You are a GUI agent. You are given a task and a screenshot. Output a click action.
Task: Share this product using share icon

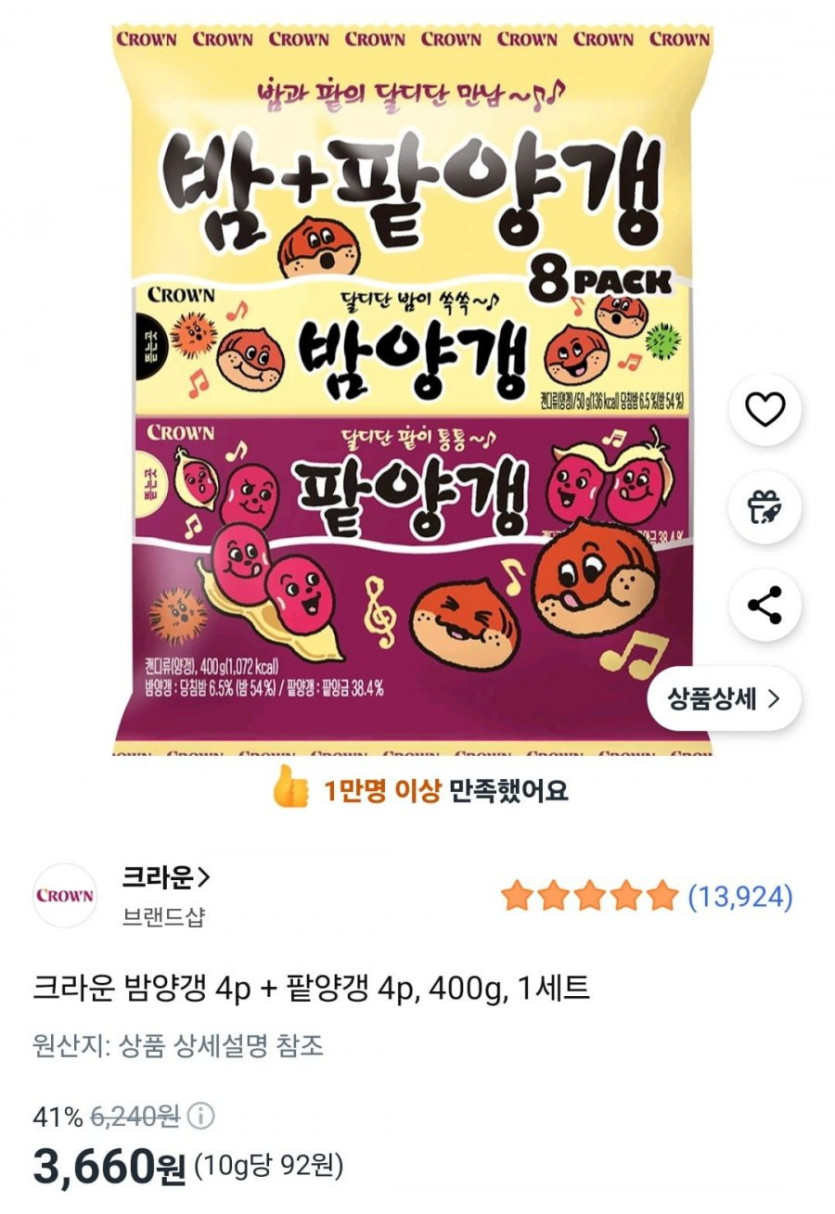tap(765, 605)
